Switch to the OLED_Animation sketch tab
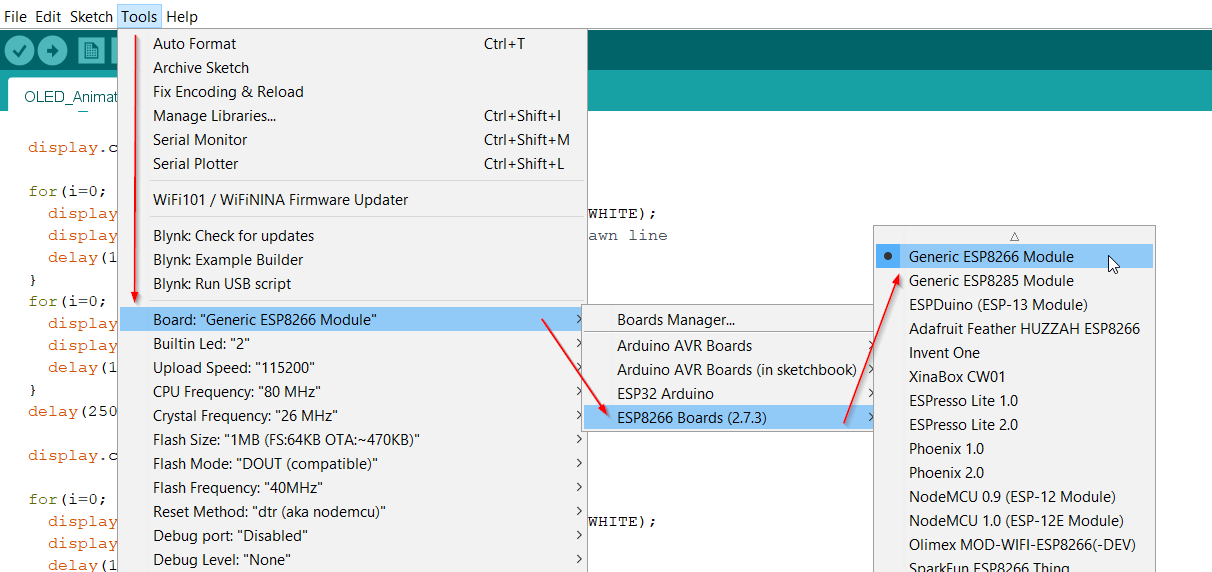This screenshot has height=572, width=1212. 70,97
